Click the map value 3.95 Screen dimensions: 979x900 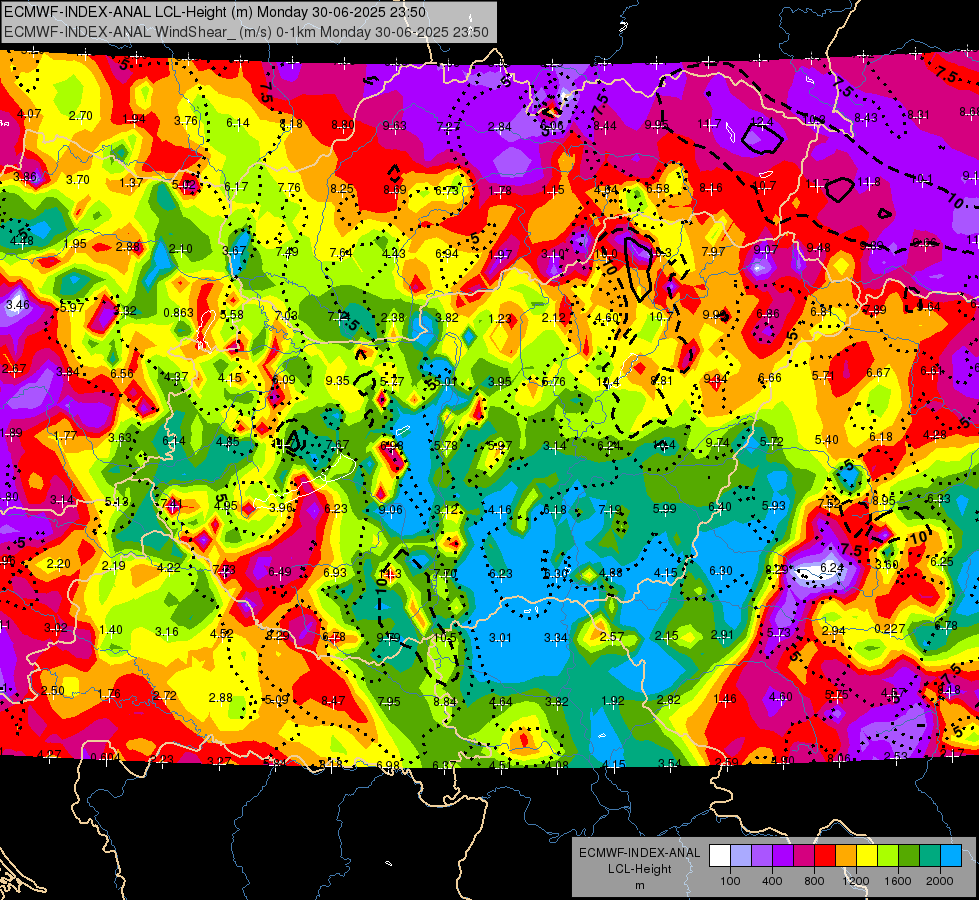(499, 381)
